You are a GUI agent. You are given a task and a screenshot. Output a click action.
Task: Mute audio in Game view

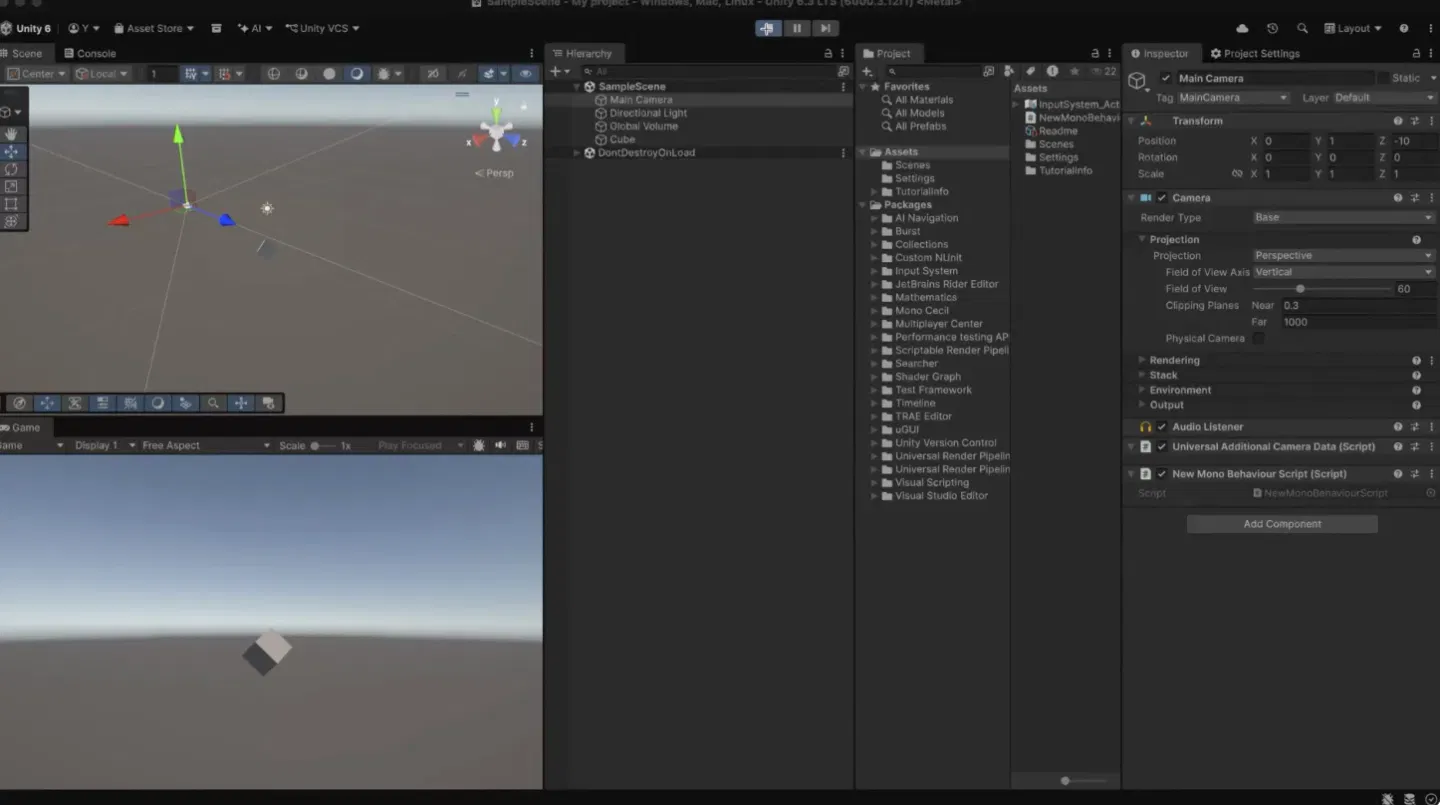click(x=501, y=446)
